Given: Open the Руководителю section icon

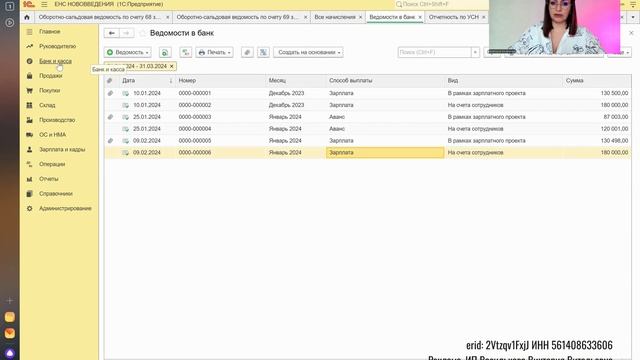Looking at the screenshot, I should point(29,46).
